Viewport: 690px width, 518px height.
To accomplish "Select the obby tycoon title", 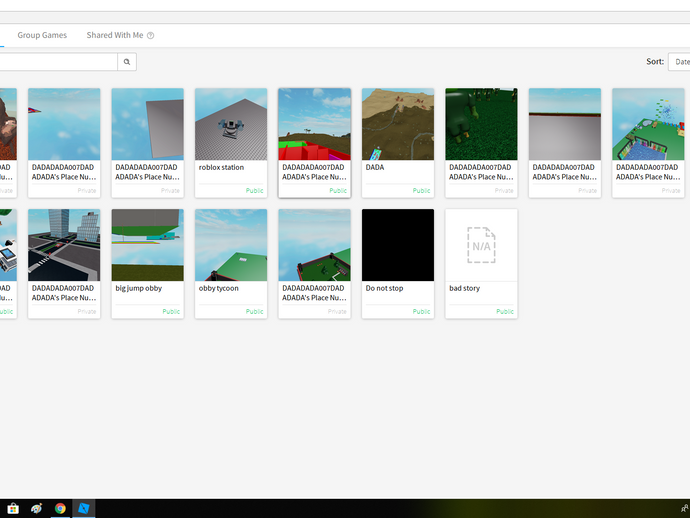I will (x=219, y=288).
